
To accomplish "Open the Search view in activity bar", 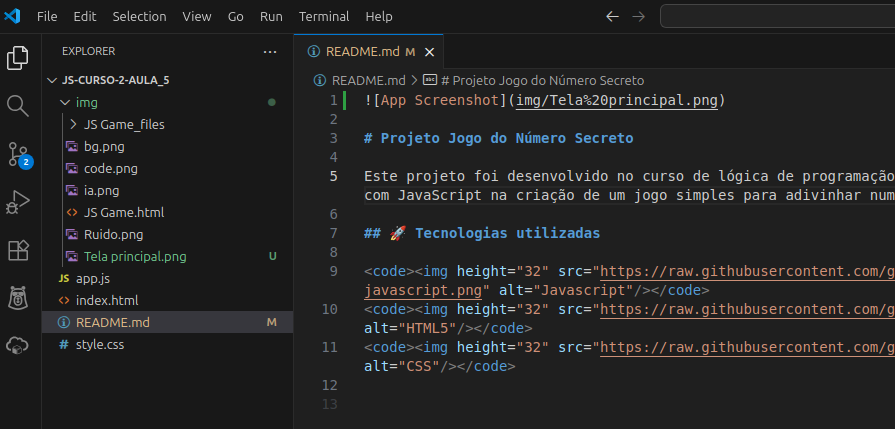I will click(18, 106).
